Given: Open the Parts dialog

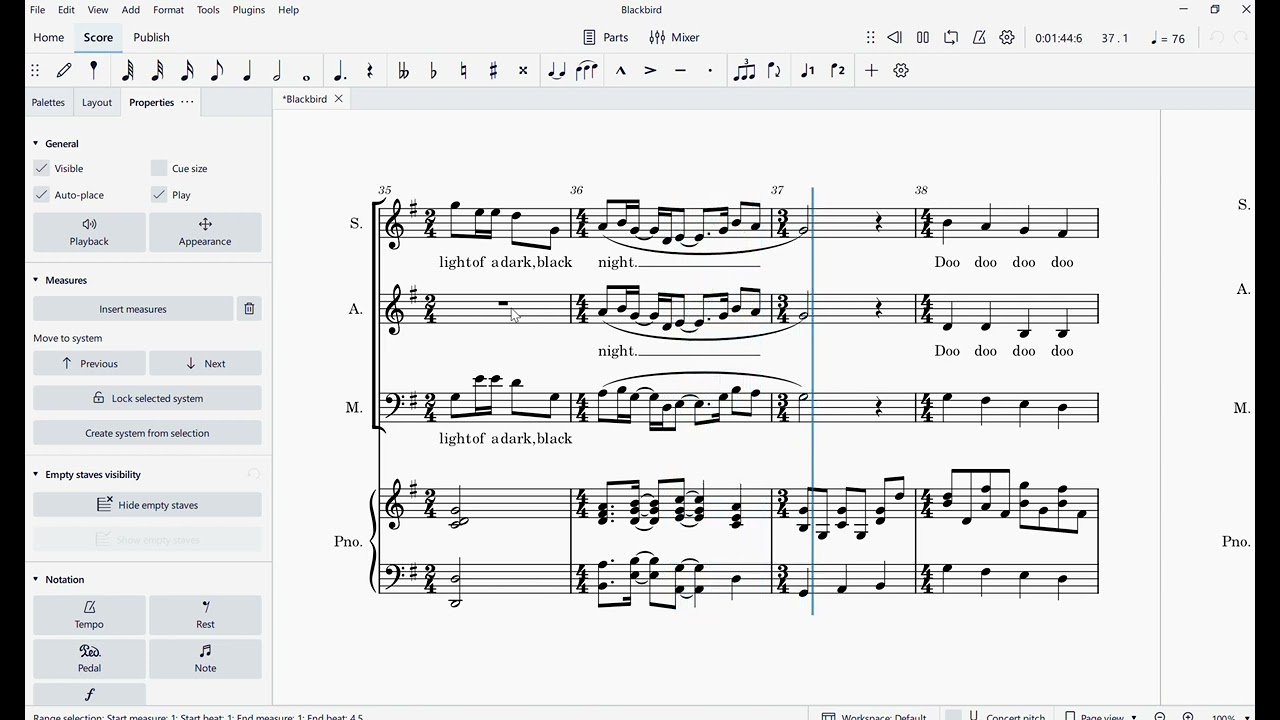Looking at the screenshot, I should click(x=606, y=38).
